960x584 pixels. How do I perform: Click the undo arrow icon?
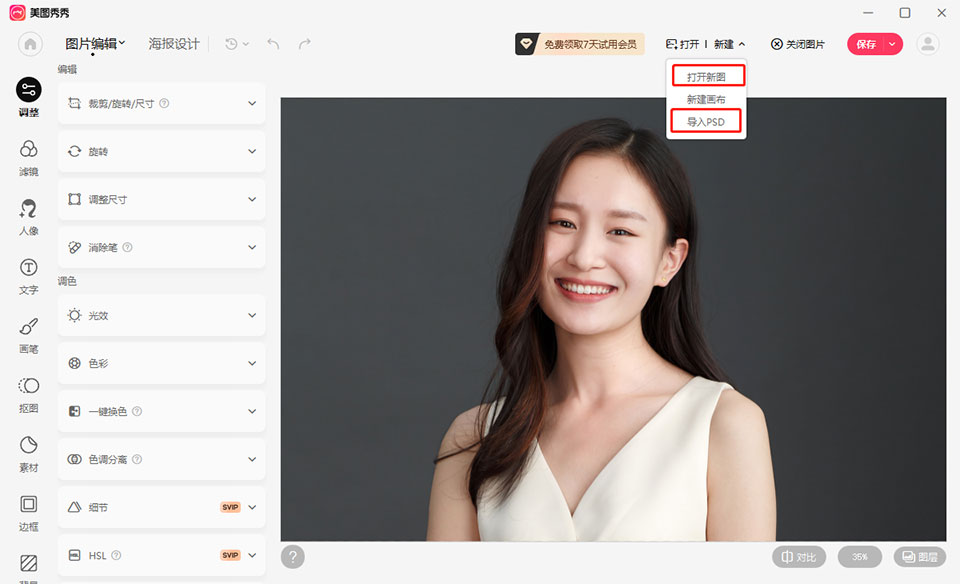273,44
